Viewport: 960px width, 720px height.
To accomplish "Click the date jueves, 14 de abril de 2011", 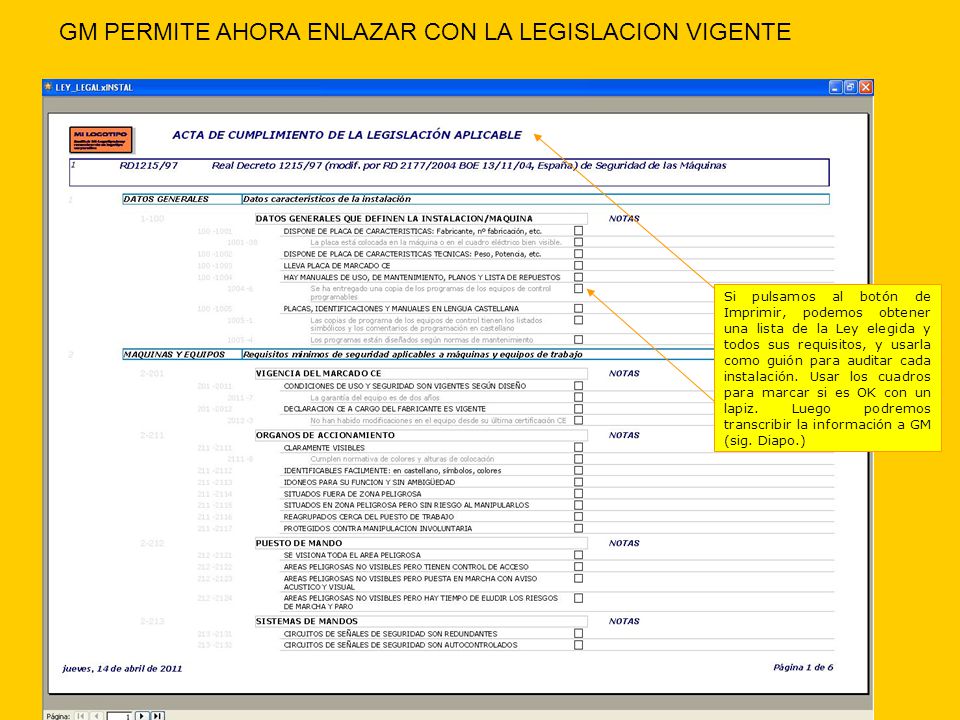I will pyautogui.click(x=122, y=669).
